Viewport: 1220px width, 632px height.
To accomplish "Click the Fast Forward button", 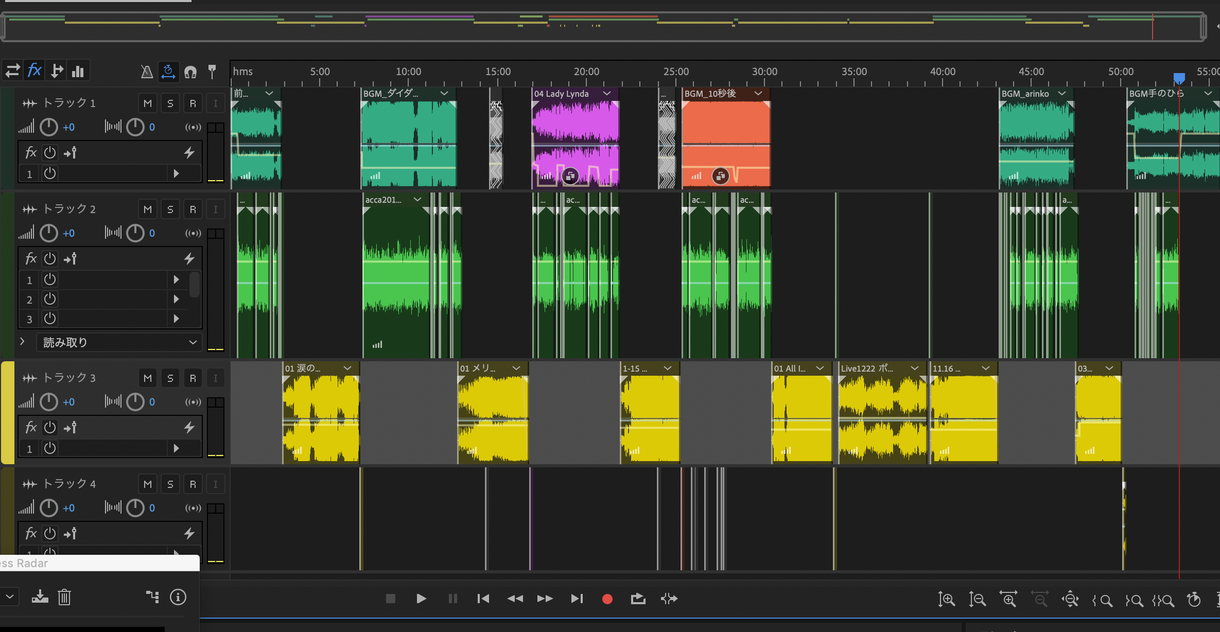I will click(545, 598).
